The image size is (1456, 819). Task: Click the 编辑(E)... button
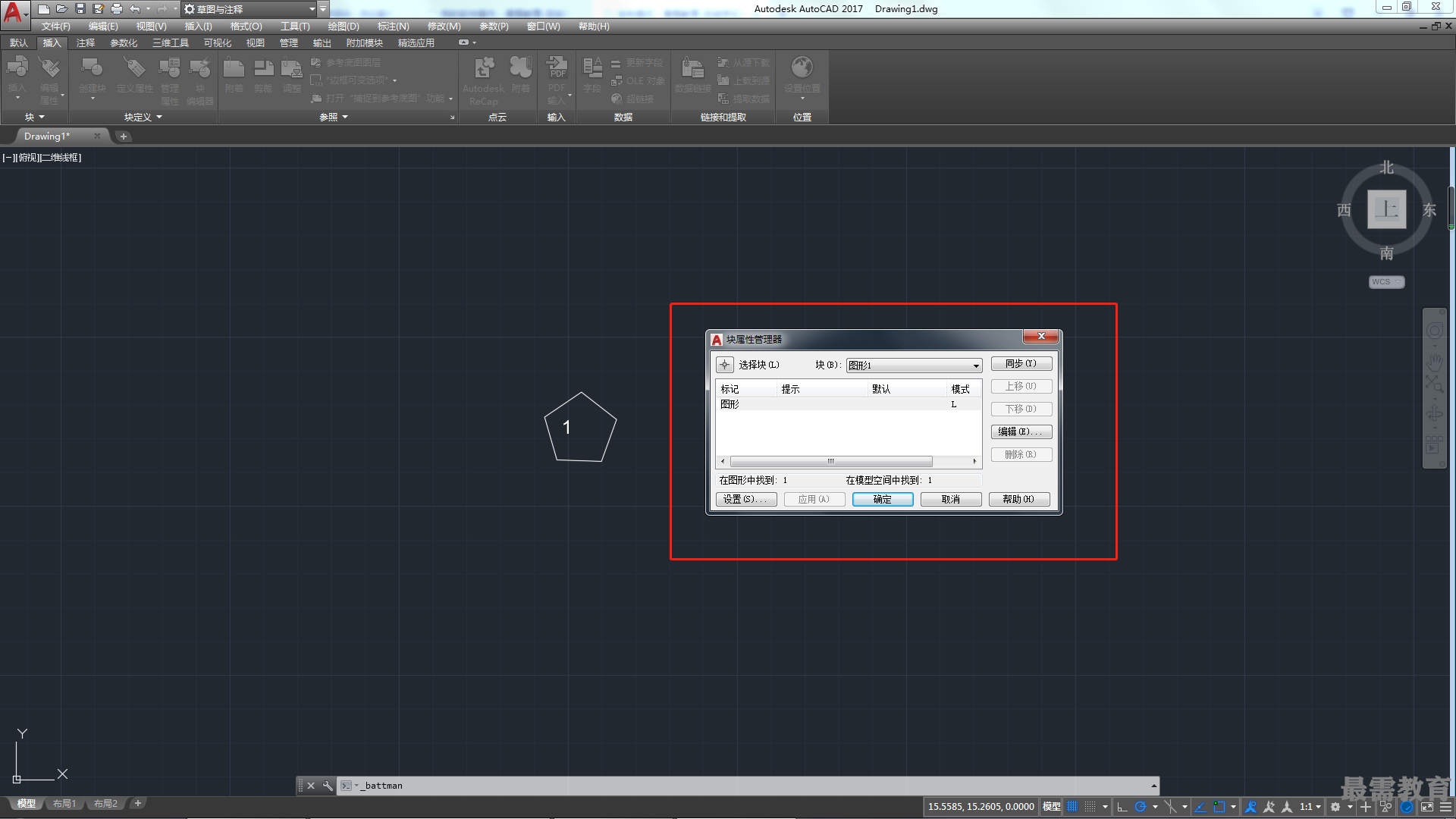(x=1021, y=431)
